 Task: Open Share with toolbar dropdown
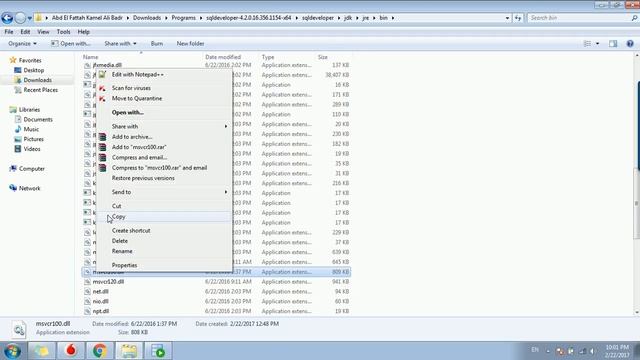click(x=120, y=44)
